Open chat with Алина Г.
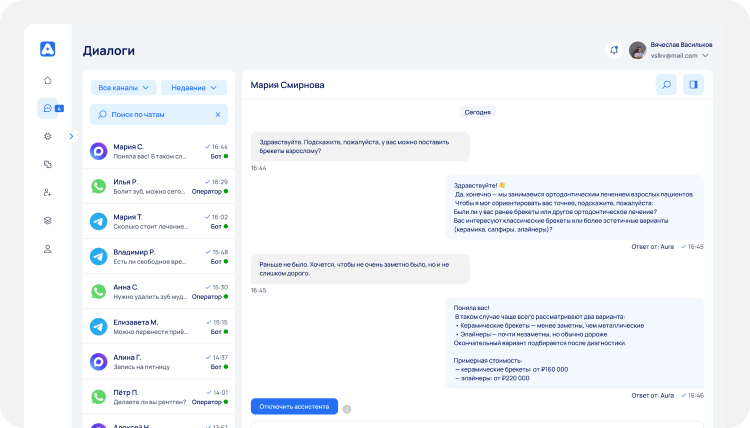 159,362
